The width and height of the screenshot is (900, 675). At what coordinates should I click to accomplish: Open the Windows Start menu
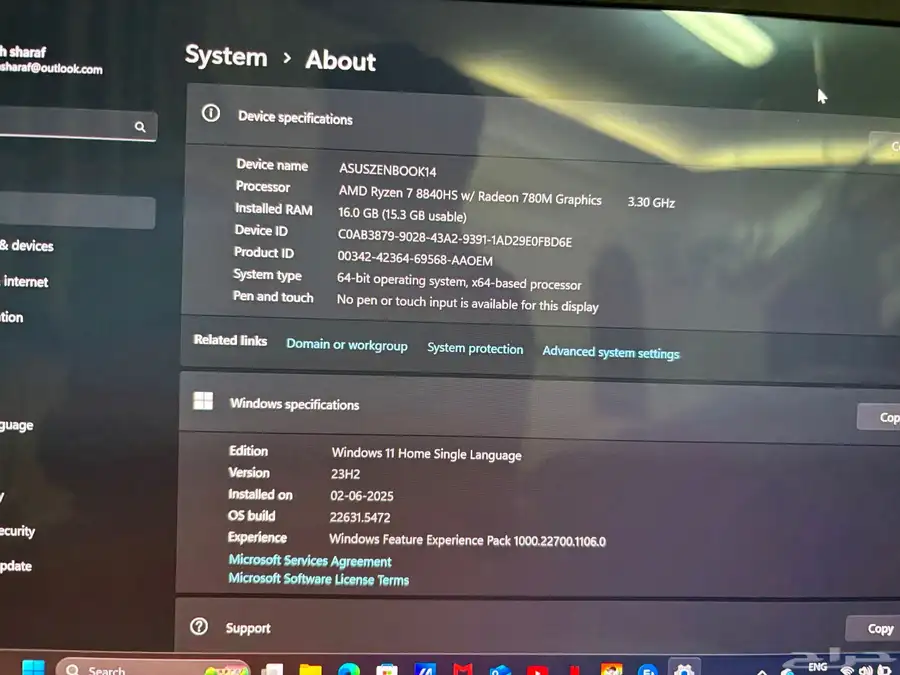pyautogui.click(x=33, y=668)
